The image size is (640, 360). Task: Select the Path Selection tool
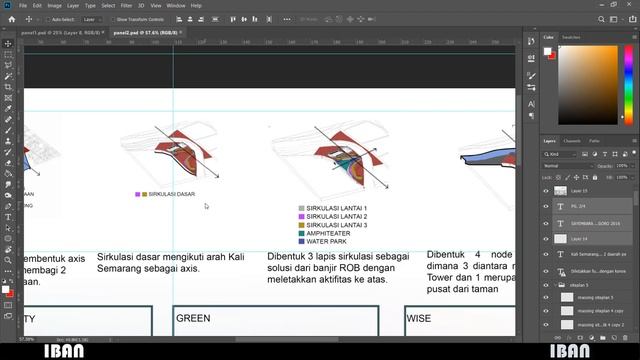(8, 228)
